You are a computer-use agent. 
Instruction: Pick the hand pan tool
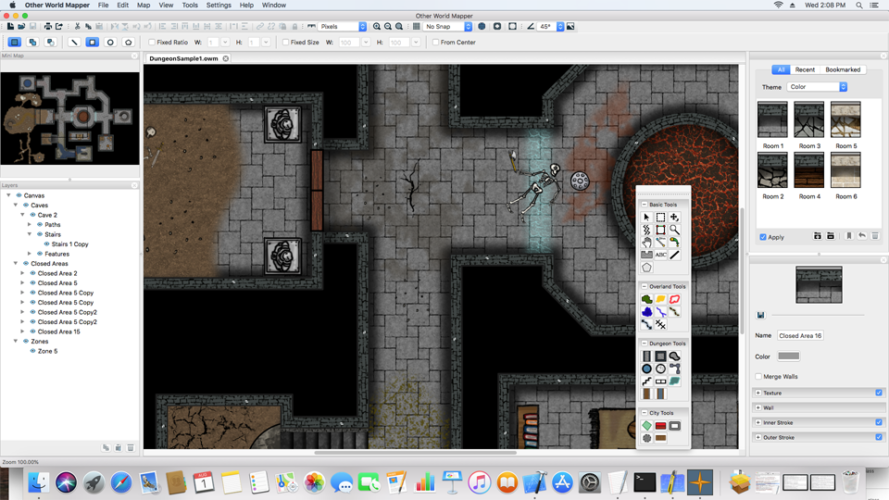click(646, 242)
